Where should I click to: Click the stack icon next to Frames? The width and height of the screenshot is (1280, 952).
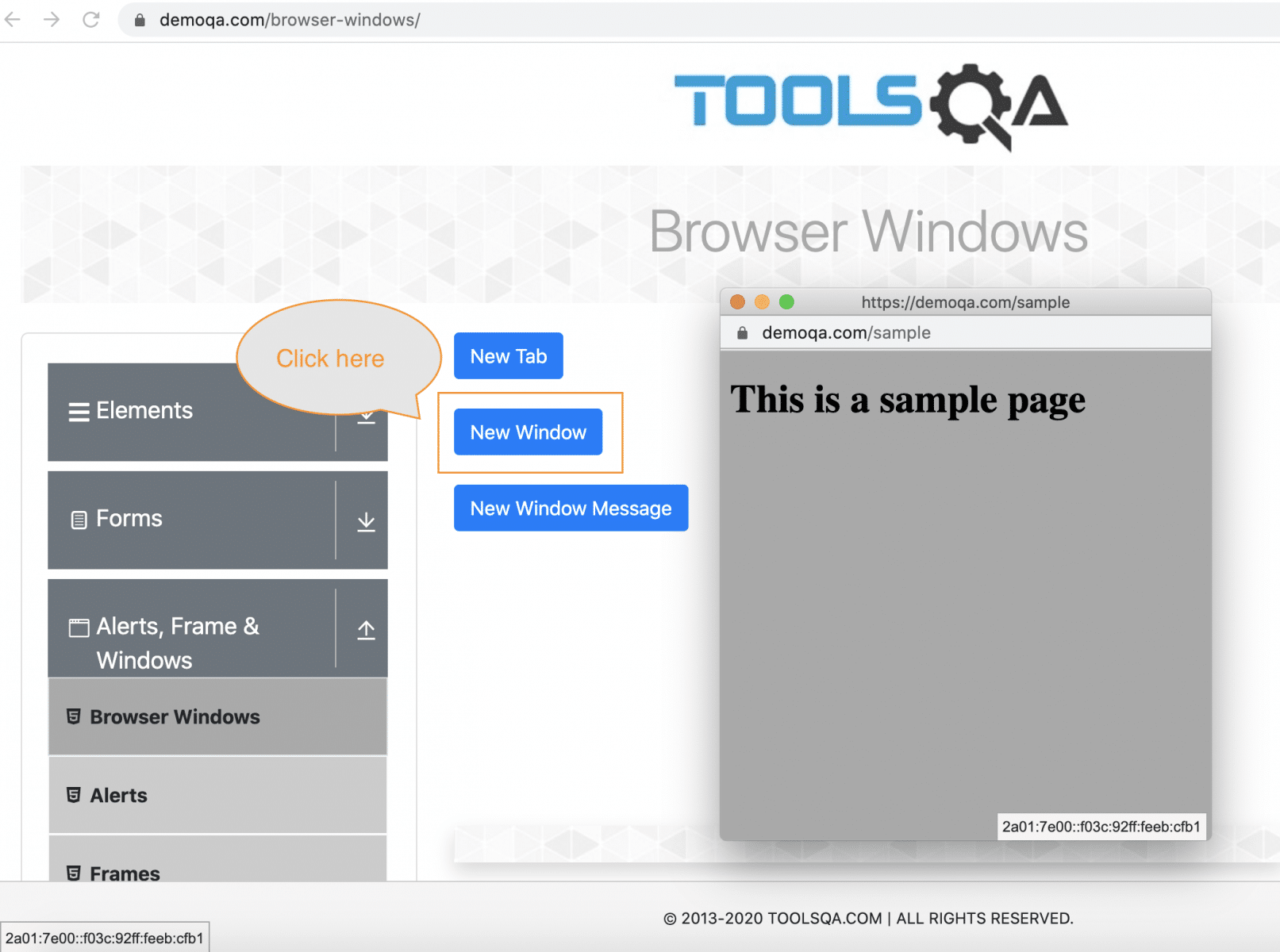74,873
